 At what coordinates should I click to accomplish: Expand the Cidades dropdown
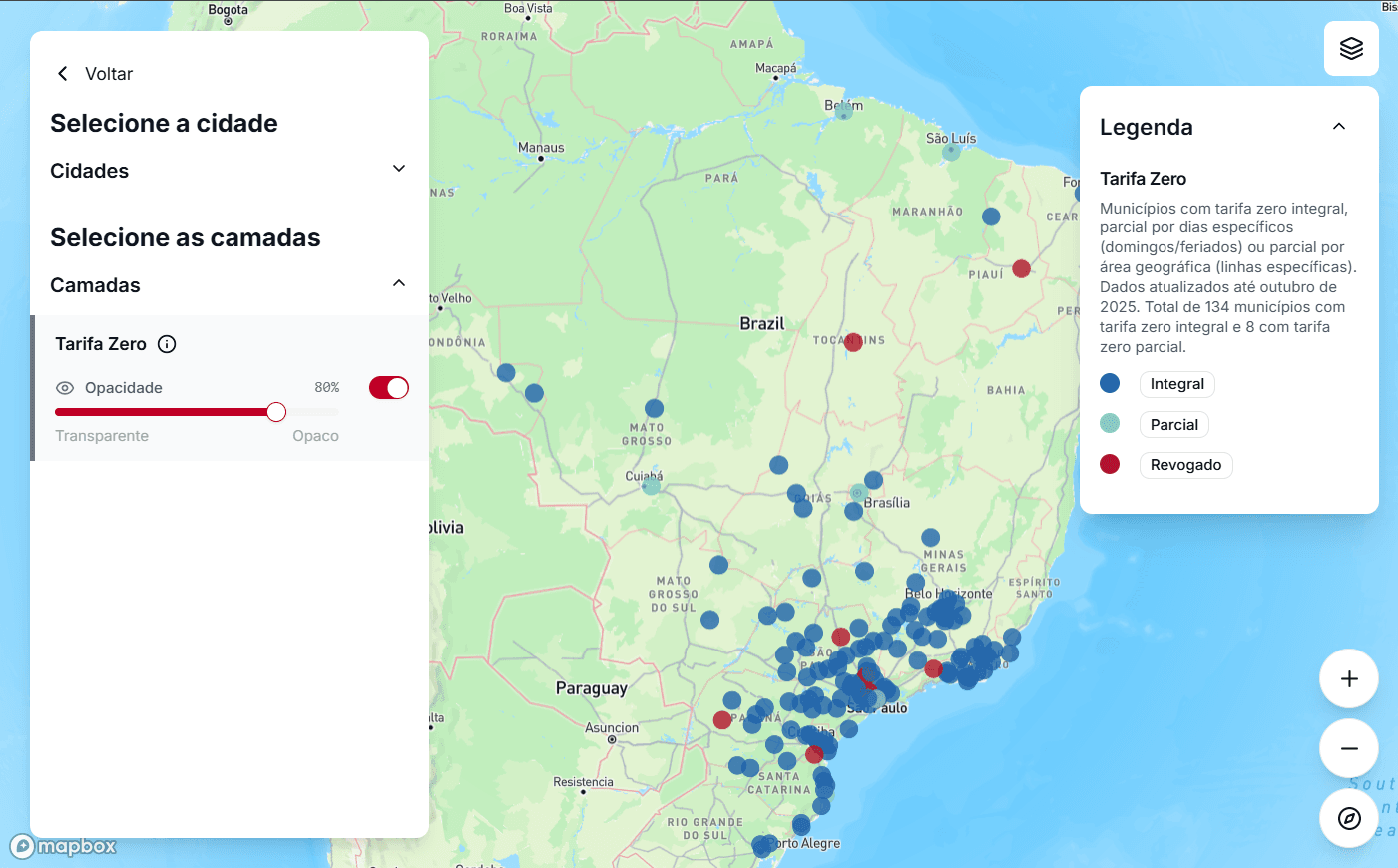coord(399,170)
